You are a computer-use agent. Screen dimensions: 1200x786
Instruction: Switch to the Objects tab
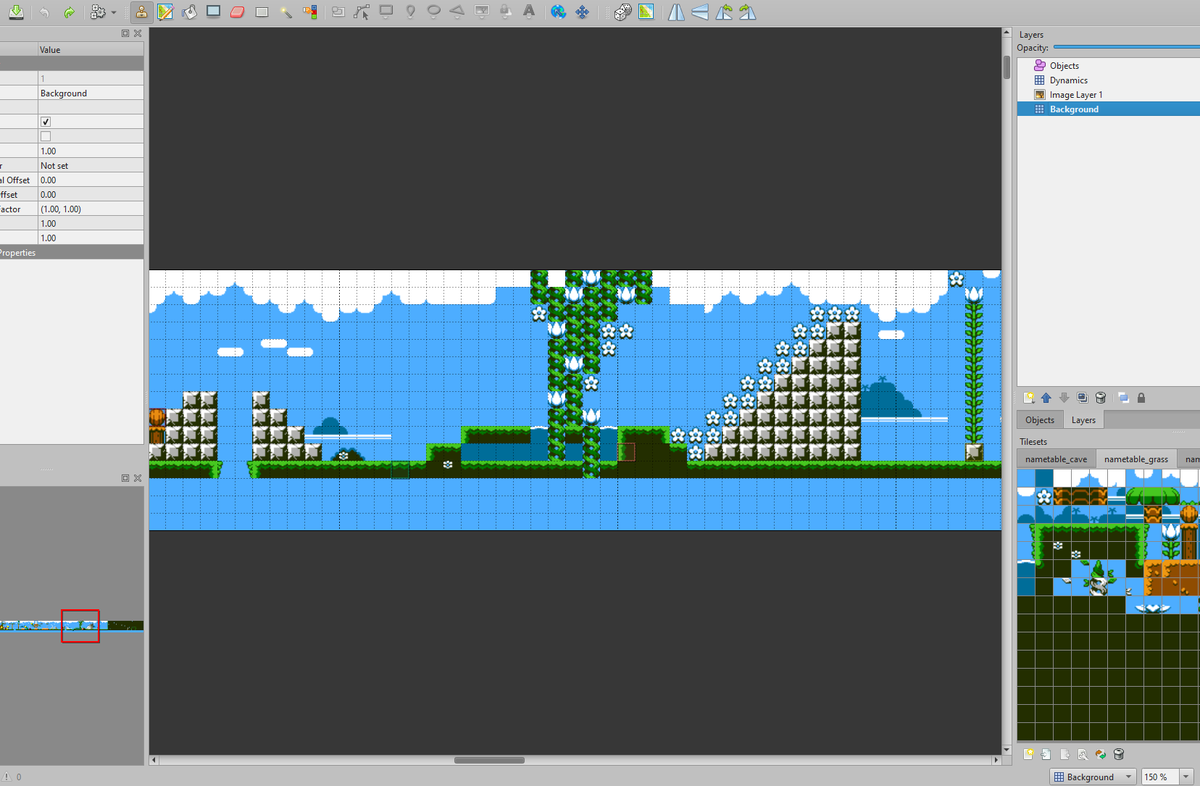pyautogui.click(x=1040, y=420)
